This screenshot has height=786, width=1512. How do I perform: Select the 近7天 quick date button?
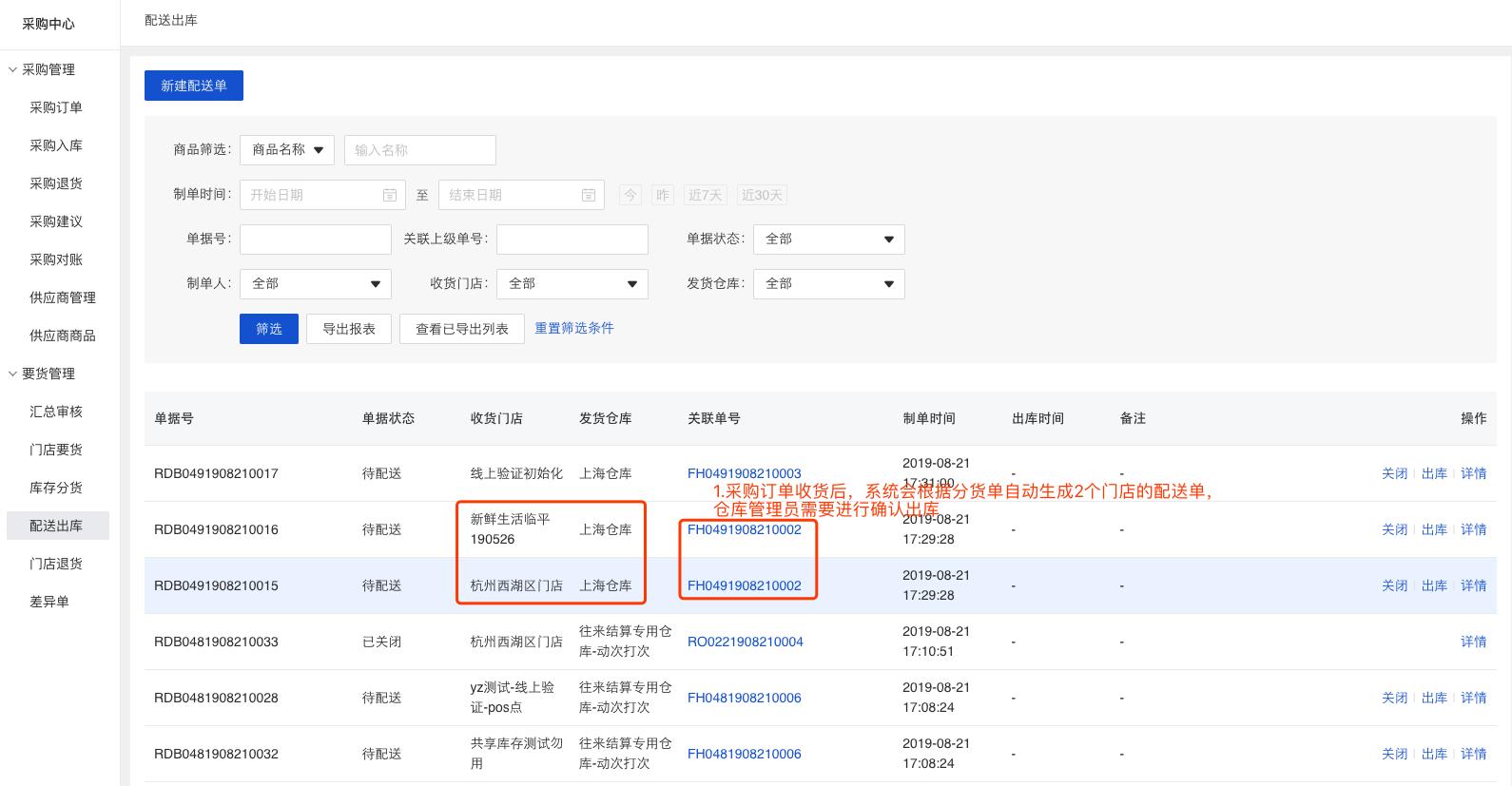click(706, 195)
